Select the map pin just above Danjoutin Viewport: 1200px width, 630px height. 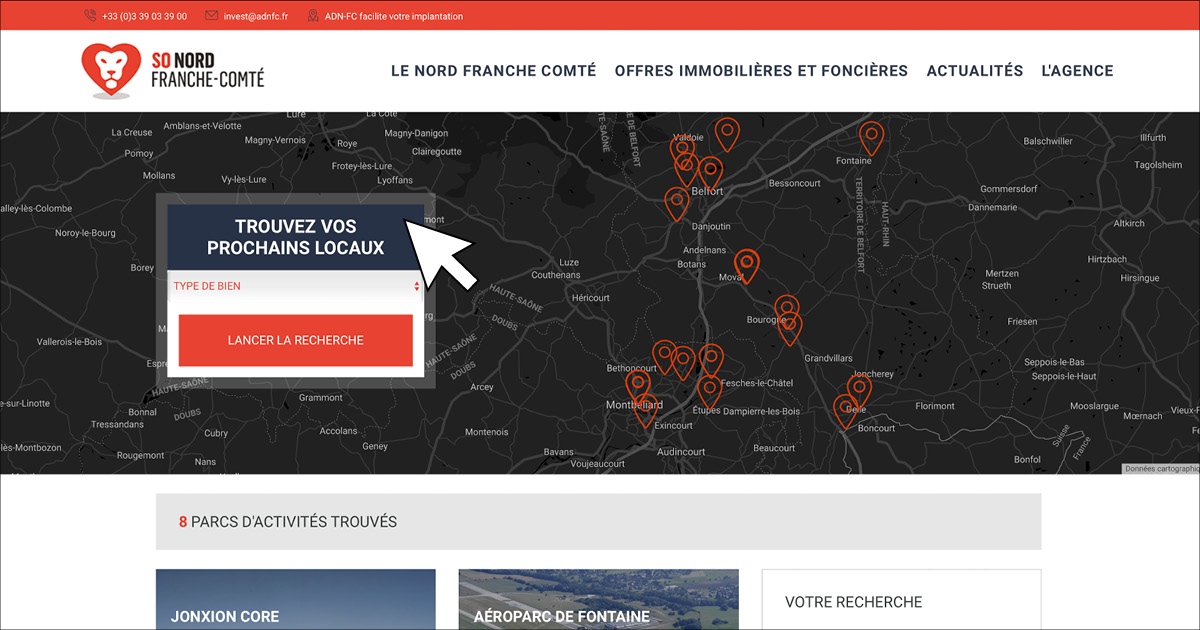677,203
